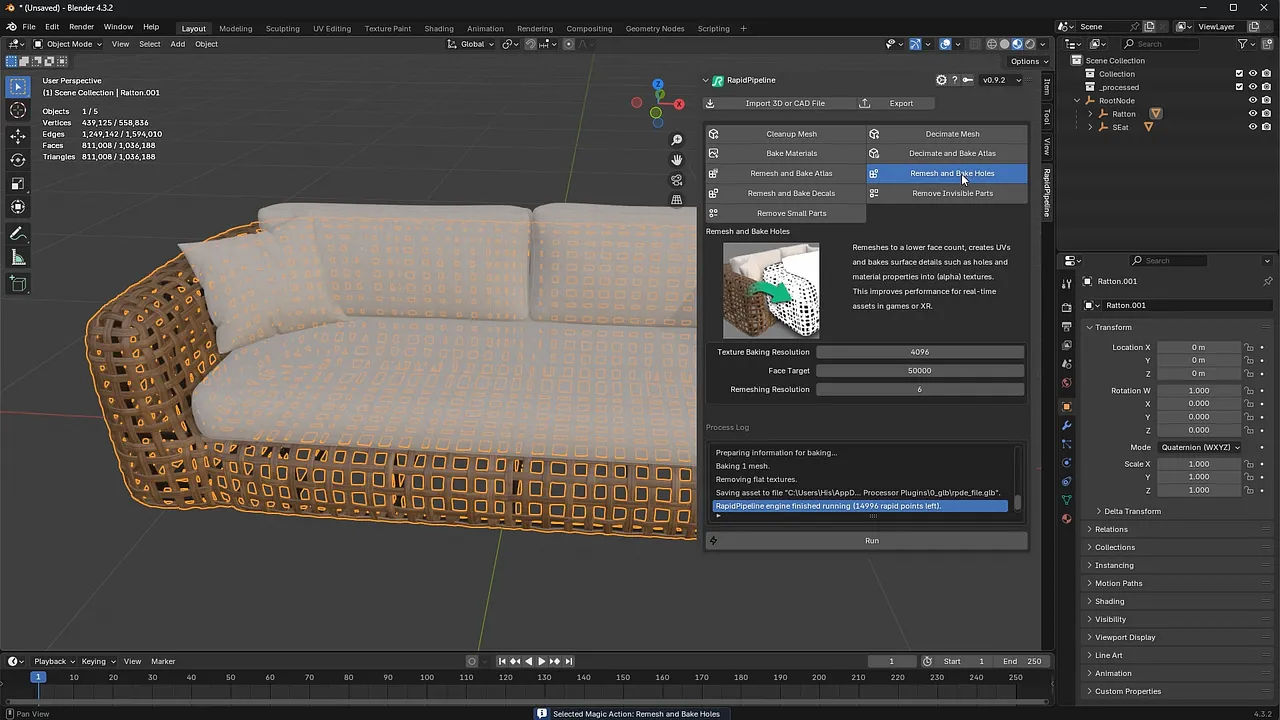Hide Ratton object in viewport
Image resolution: width=1280 pixels, height=720 pixels.
click(1253, 114)
